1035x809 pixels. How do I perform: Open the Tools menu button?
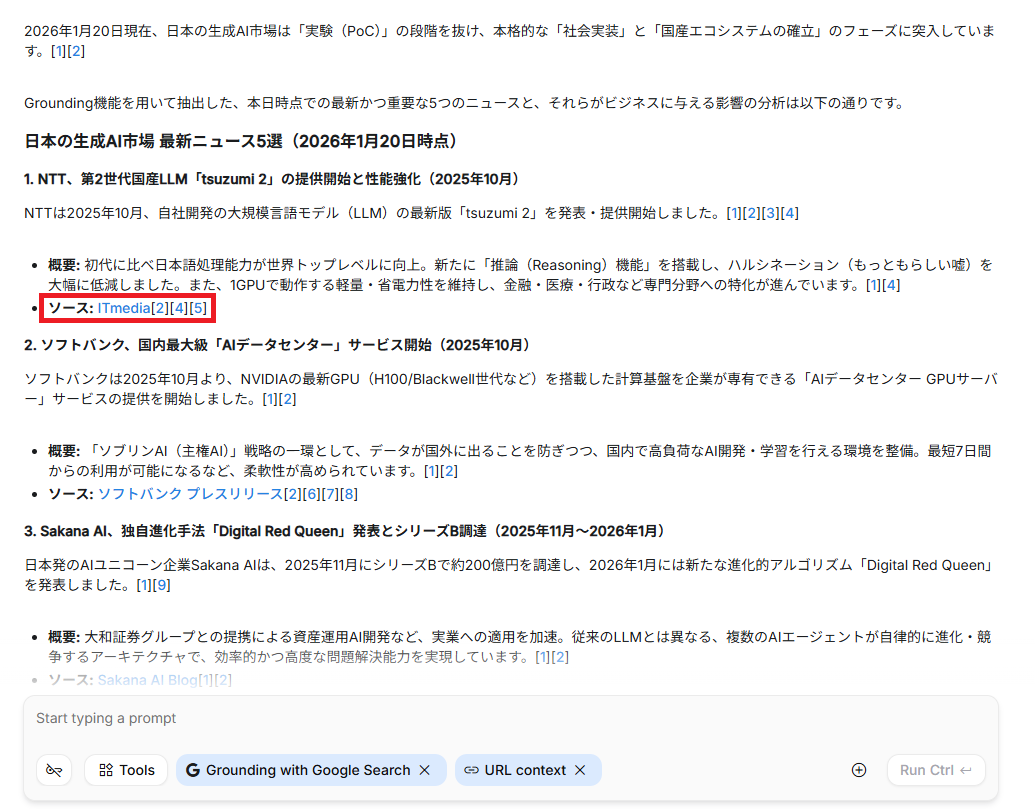(126, 770)
